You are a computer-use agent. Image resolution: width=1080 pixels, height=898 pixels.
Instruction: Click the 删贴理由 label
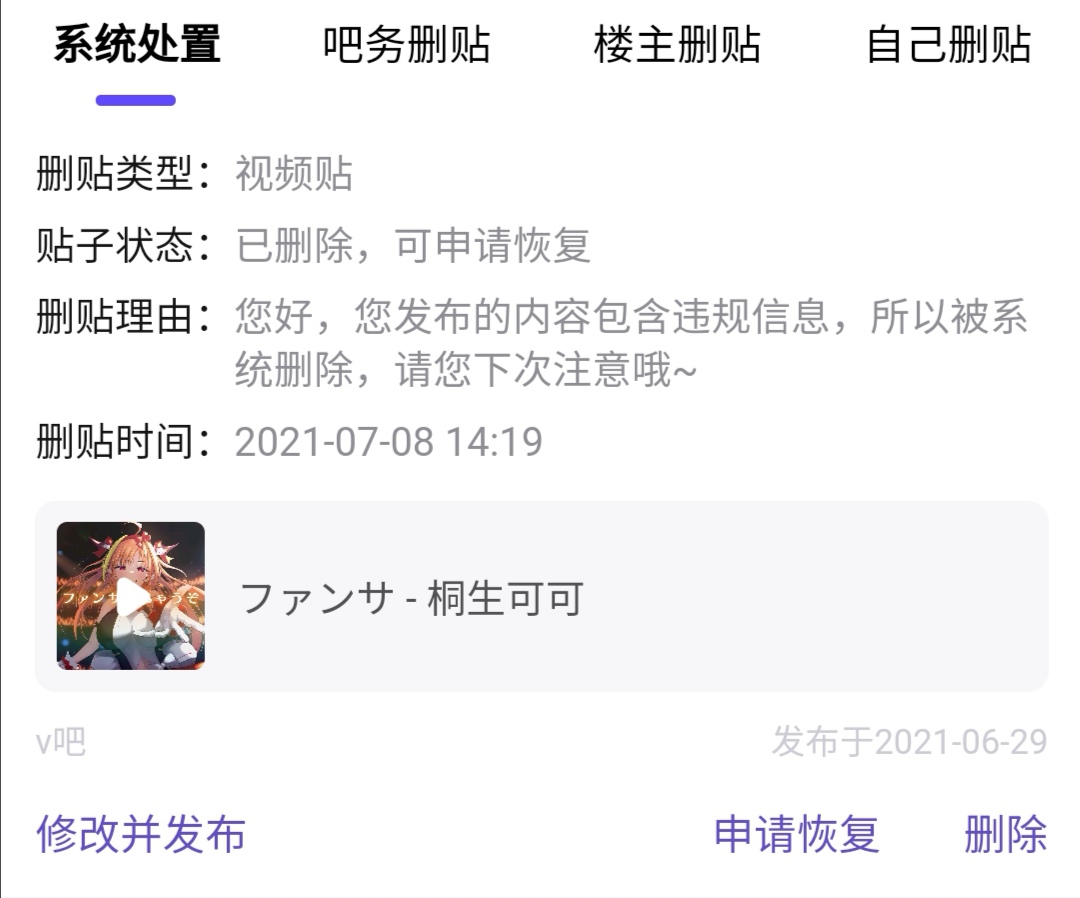(x=123, y=317)
